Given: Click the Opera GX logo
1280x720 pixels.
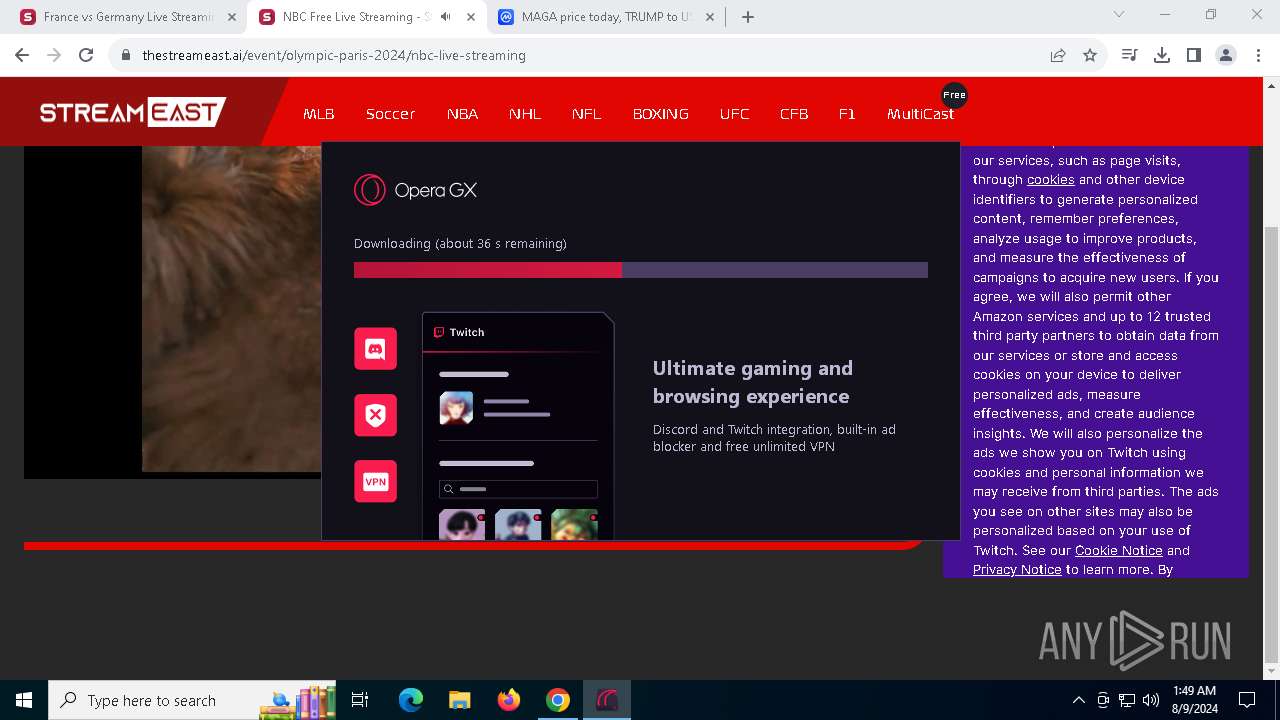Looking at the screenshot, I should 415,190.
